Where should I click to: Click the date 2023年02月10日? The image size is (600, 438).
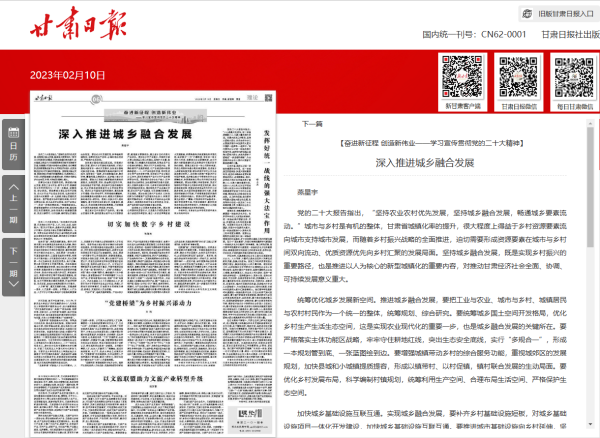coord(67,75)
